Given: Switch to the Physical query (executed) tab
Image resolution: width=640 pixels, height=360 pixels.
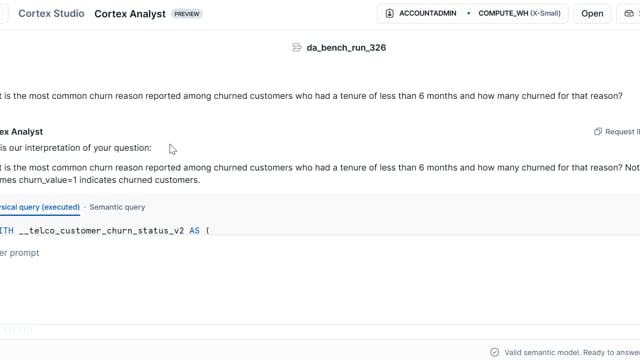Looking at the screenshot, I should (x=40, y=207).
